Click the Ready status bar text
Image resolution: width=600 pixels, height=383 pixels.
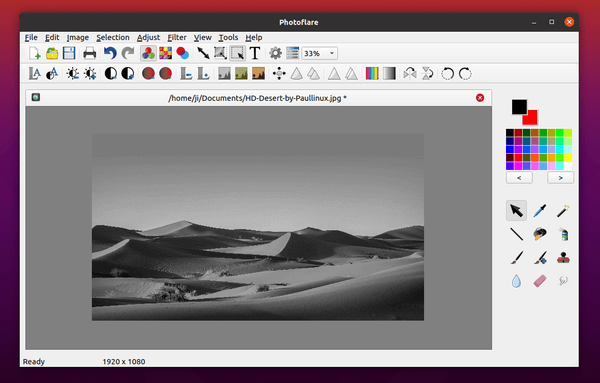[x=34, y=362]
